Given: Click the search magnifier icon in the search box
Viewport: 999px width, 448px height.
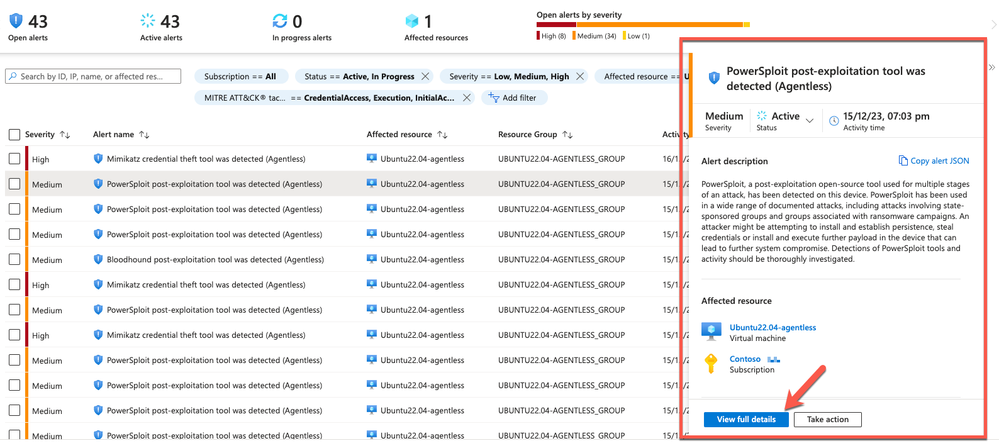Looking at the screenshot, I should pyautogui.click(x=13, y=76).
